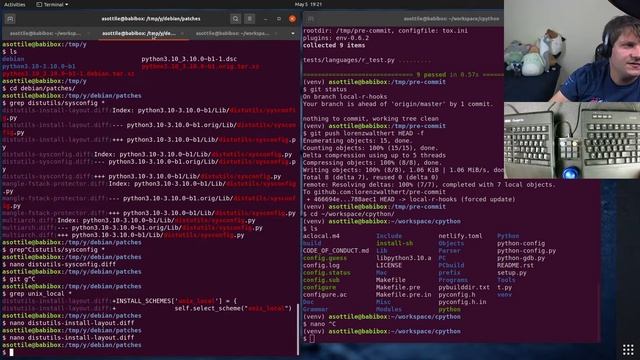
Task: Click 'Makefile.pre.in' file name
Action: [x=403, y=295]
